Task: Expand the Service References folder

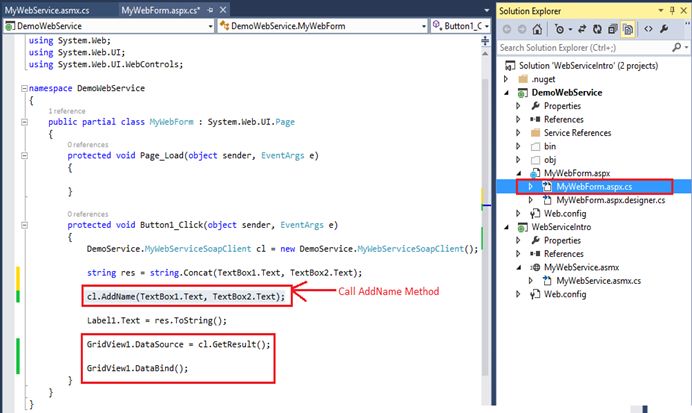Action: (x=518, y=133)
